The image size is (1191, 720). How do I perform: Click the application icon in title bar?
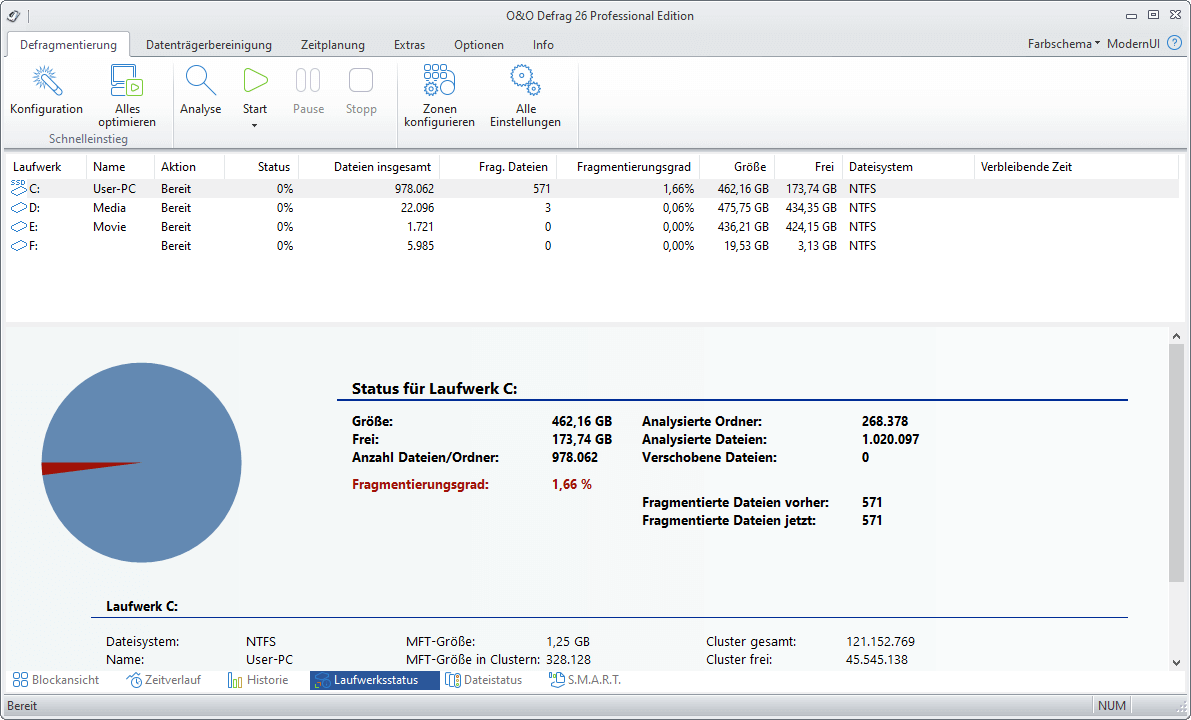[x=13, y=15]
